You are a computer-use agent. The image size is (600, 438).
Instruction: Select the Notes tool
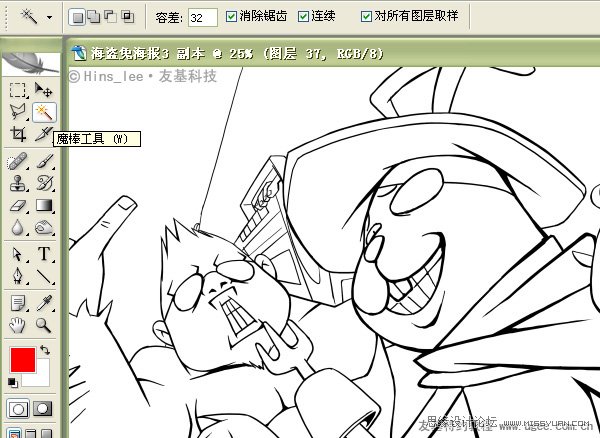click(x=18, y=303)
